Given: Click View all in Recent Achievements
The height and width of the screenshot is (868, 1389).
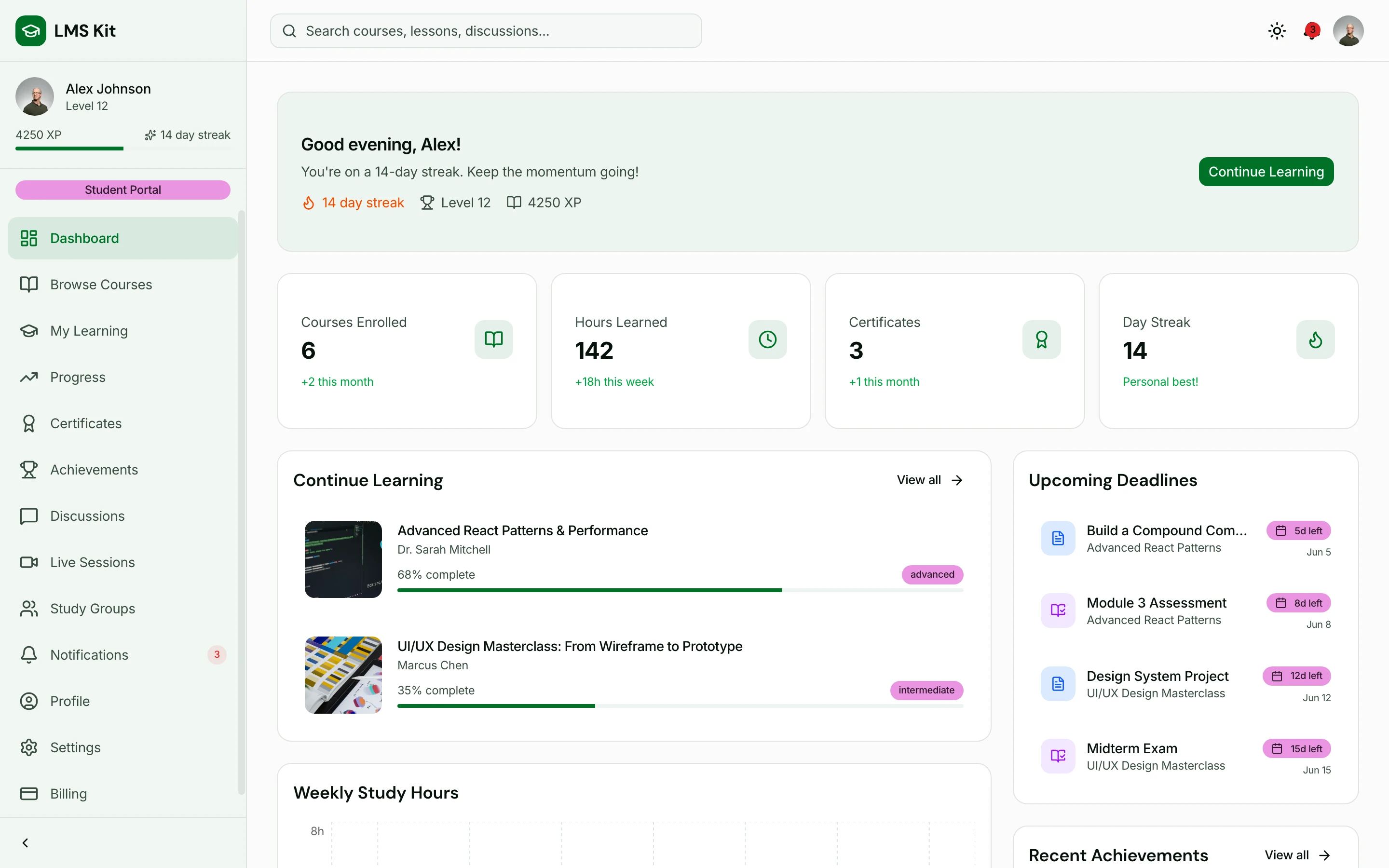Looking at the screenshot, I should (1297, 855).
